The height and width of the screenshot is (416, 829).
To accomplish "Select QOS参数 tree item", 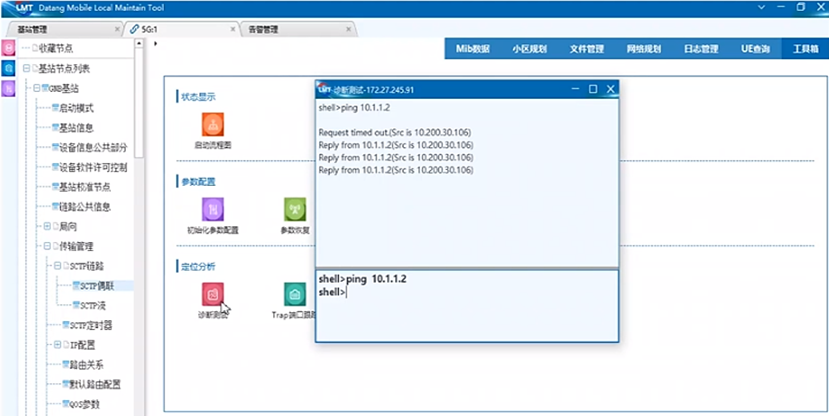I will (x=85, y=404).
